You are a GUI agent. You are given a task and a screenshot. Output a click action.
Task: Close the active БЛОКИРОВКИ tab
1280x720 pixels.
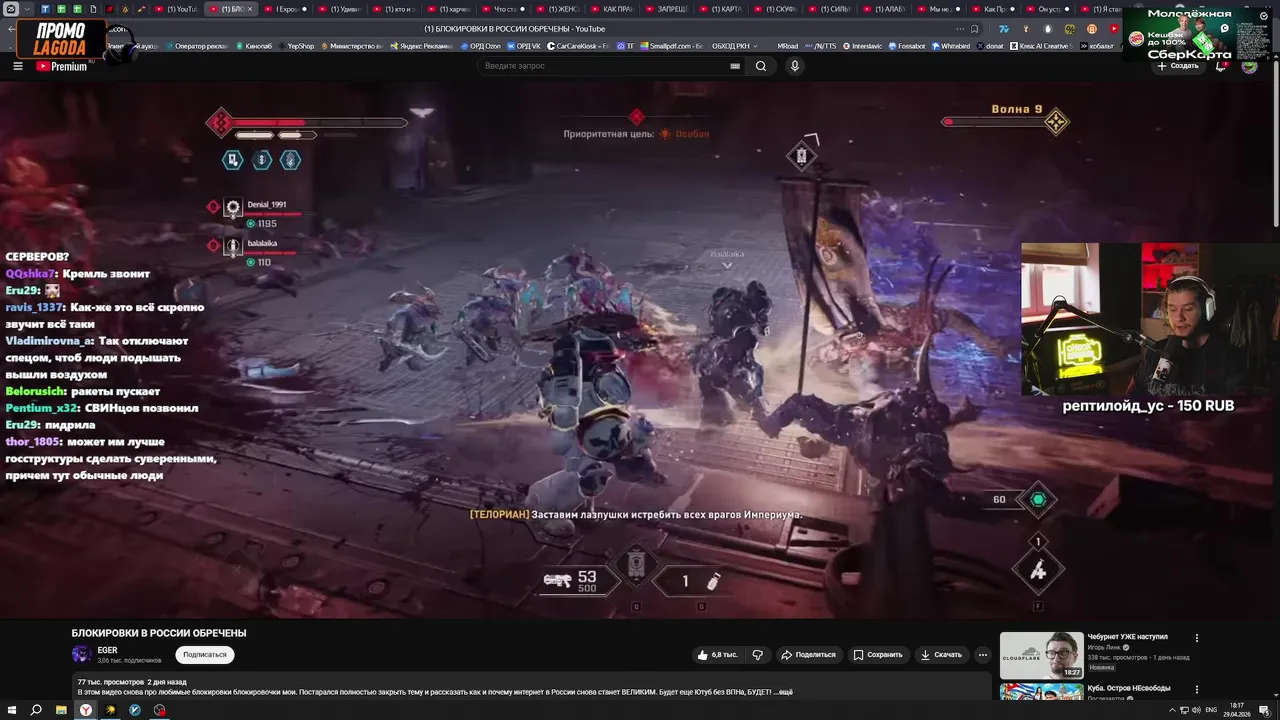[x=250, y=9]
